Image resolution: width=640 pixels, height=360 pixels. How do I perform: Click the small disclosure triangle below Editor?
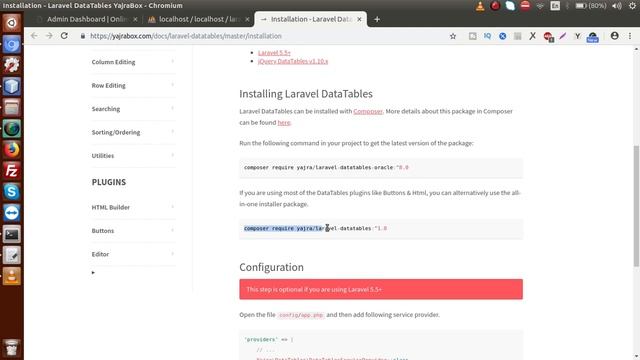(x=93, y=272)
